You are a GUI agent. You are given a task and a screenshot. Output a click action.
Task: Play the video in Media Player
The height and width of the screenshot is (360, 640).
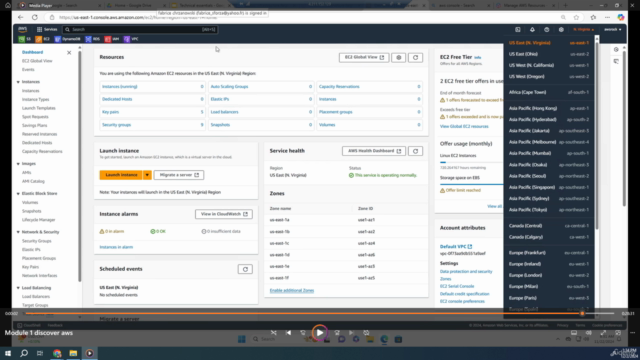(320, 333)
